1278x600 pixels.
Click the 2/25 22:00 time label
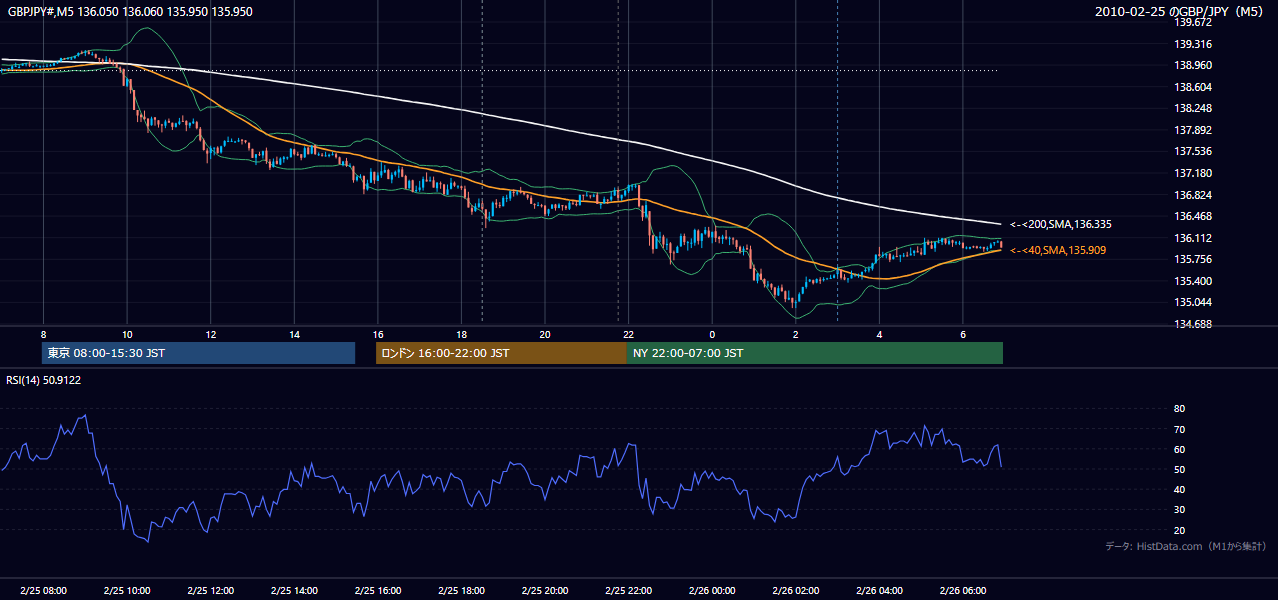[628, 591]
